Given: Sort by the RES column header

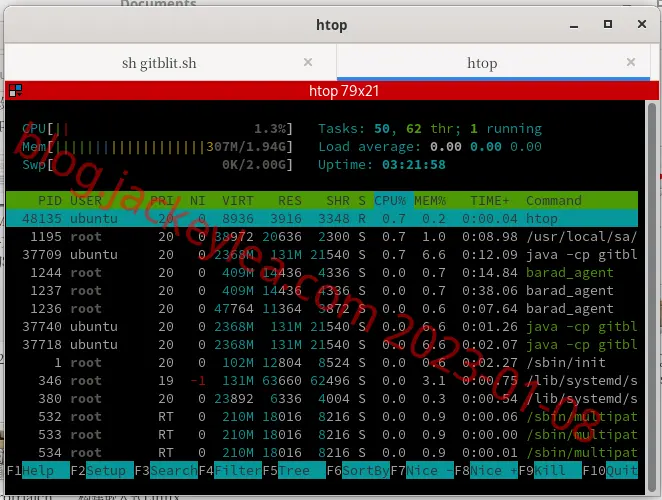Looking at the screenshot, I should point(290,200).
